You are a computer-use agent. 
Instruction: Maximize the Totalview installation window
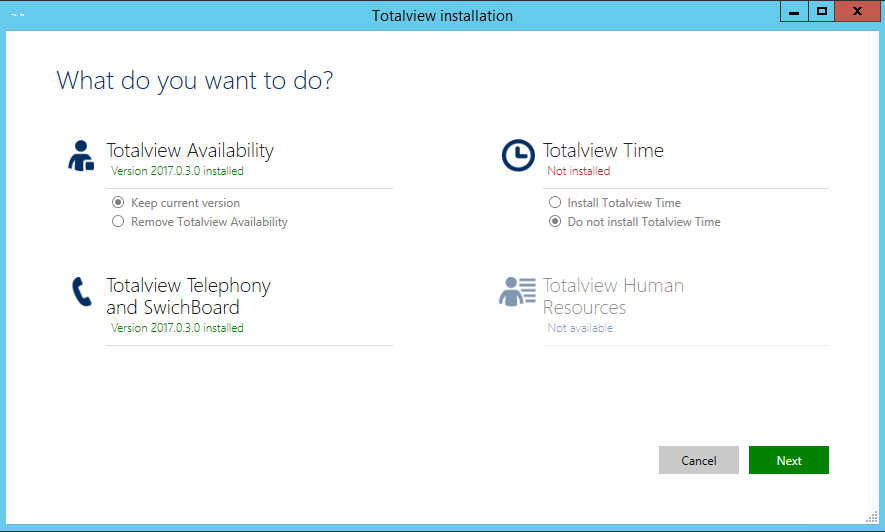(x=822, y=11)
